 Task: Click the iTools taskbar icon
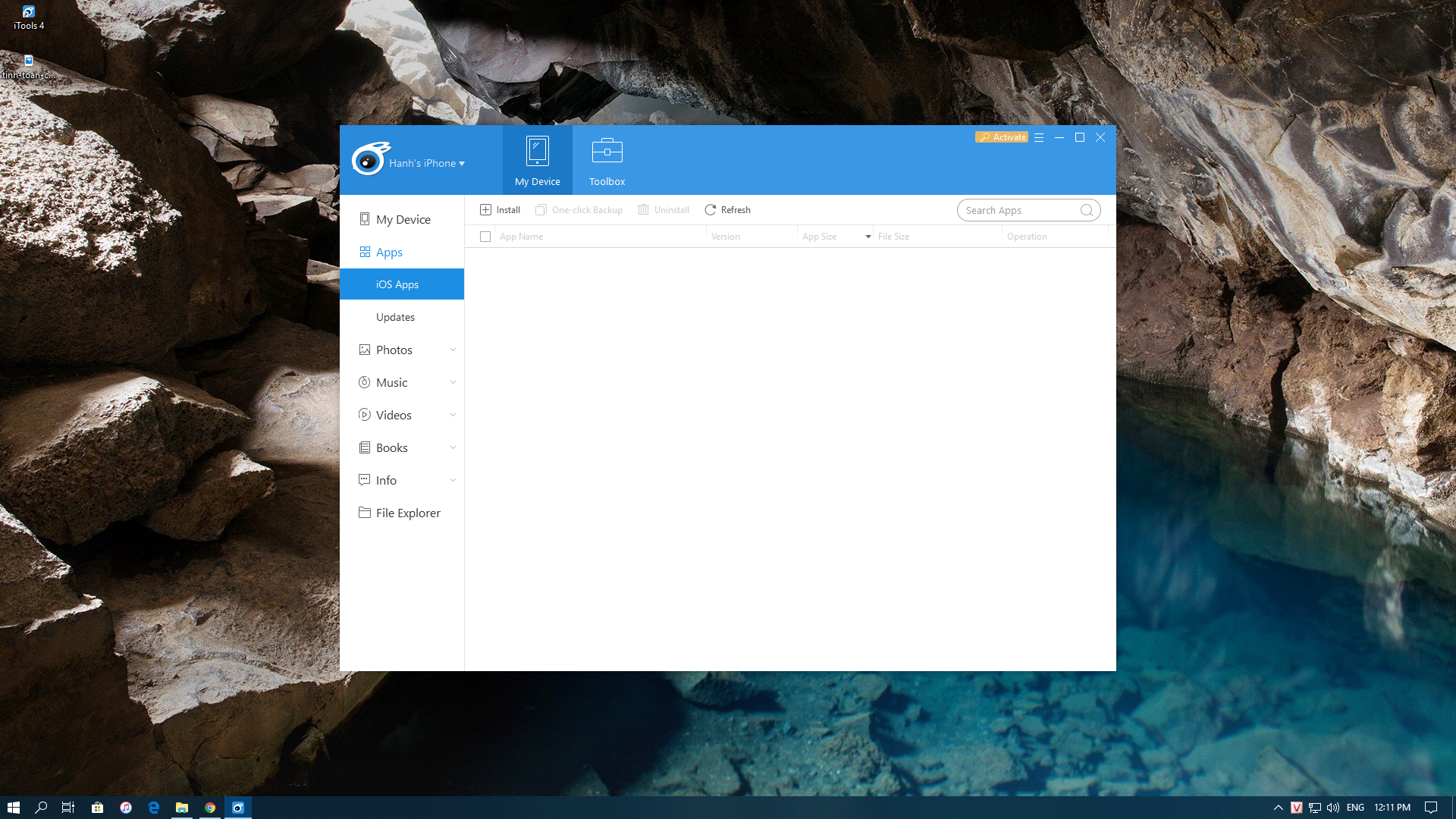click(238, 808)
